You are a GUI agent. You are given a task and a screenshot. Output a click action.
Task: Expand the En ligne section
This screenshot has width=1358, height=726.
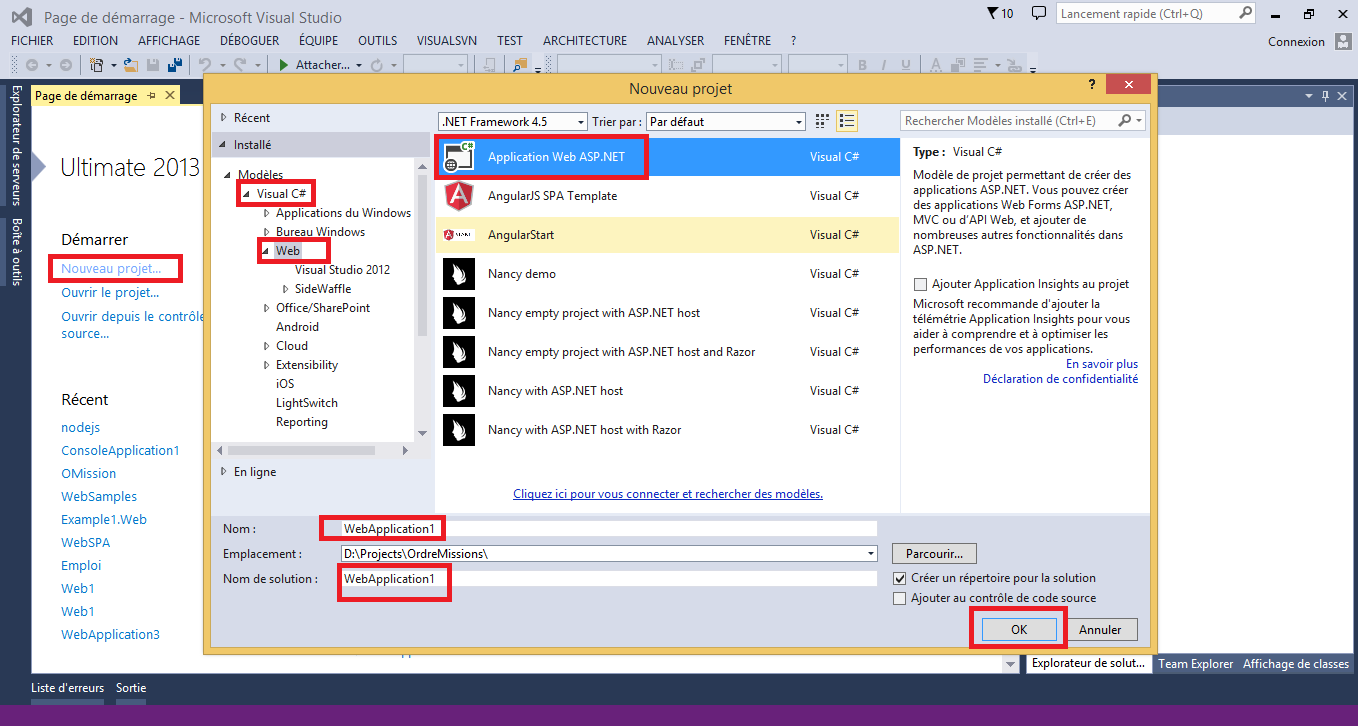point(224,472)
